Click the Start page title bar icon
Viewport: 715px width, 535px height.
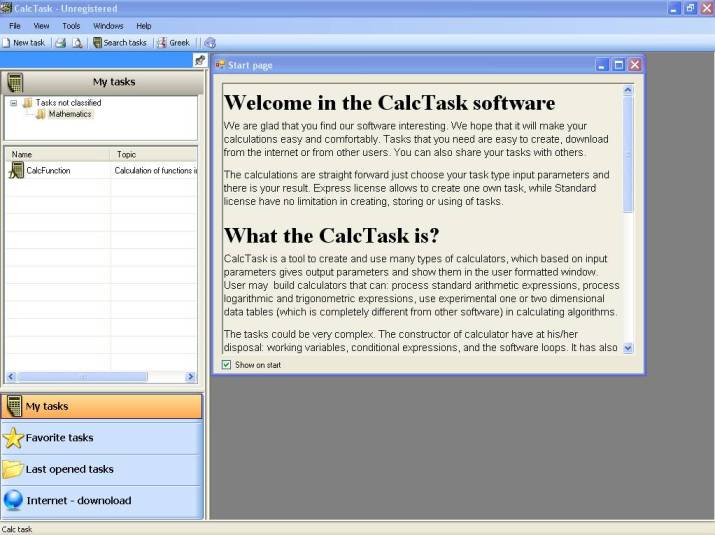point(220,65)
